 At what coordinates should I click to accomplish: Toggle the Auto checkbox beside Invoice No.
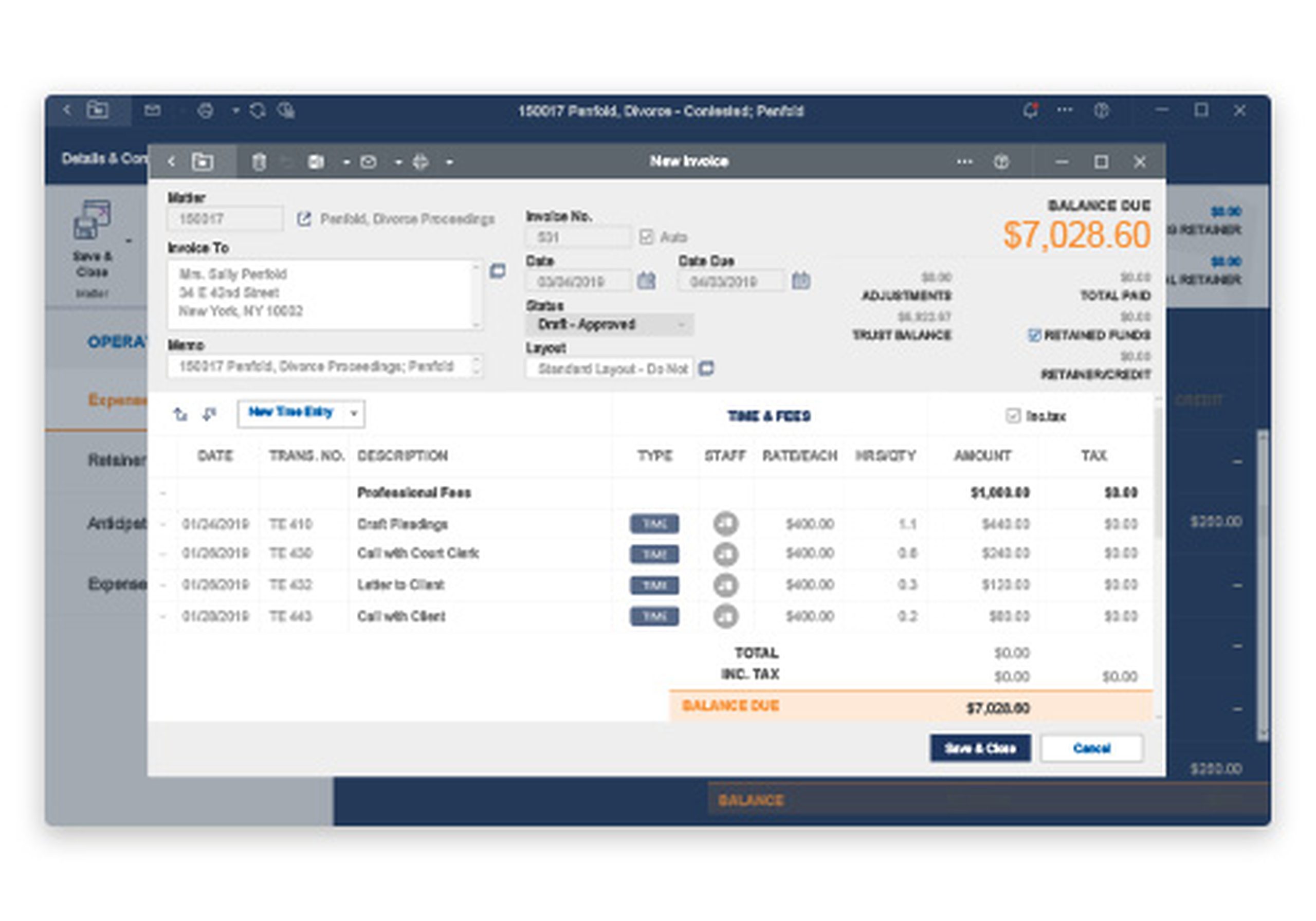click(x=647, y=237)
